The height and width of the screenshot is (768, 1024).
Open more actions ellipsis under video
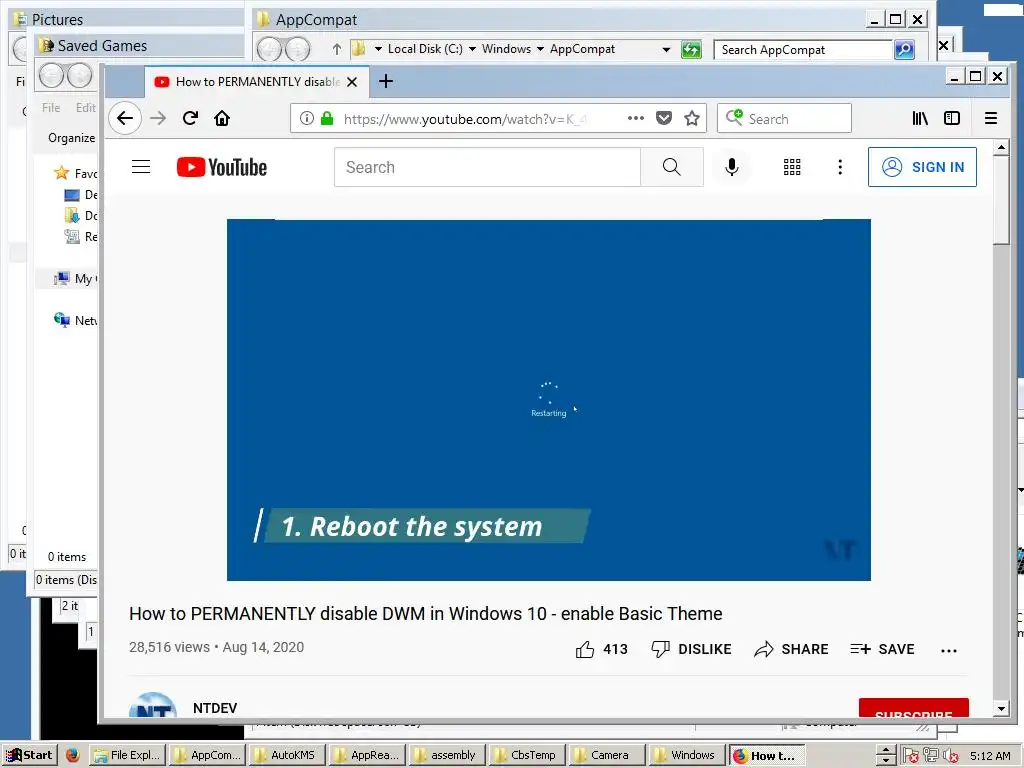coord(949,650)
